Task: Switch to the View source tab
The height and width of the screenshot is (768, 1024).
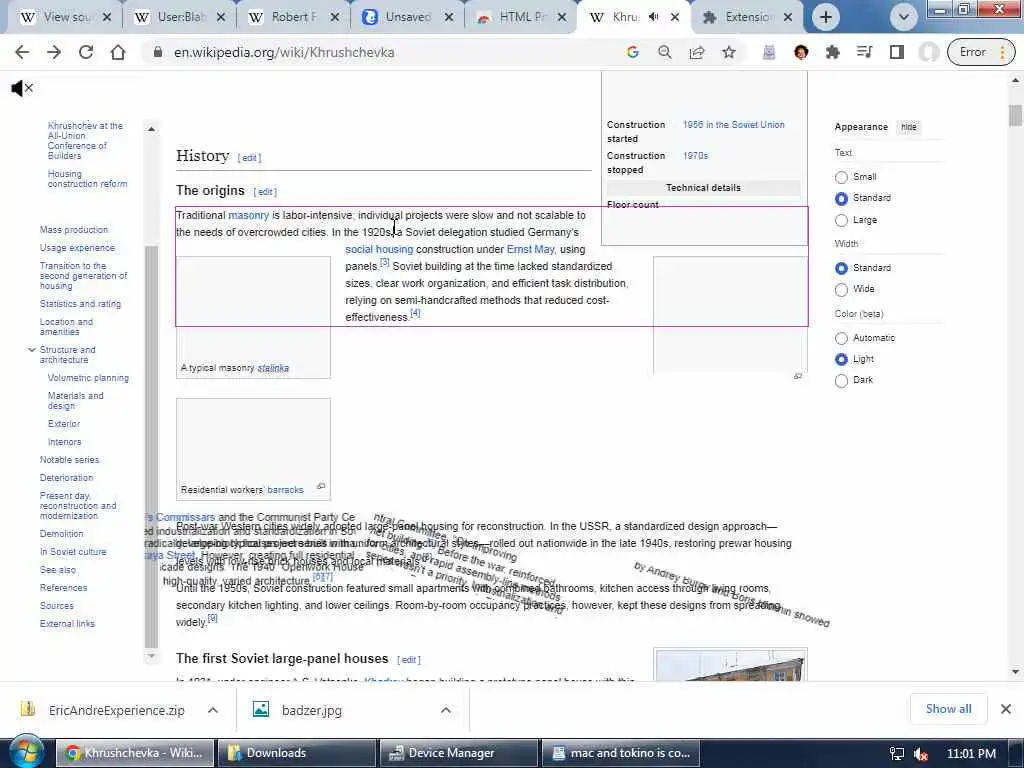Action: [x=65, y=17]
